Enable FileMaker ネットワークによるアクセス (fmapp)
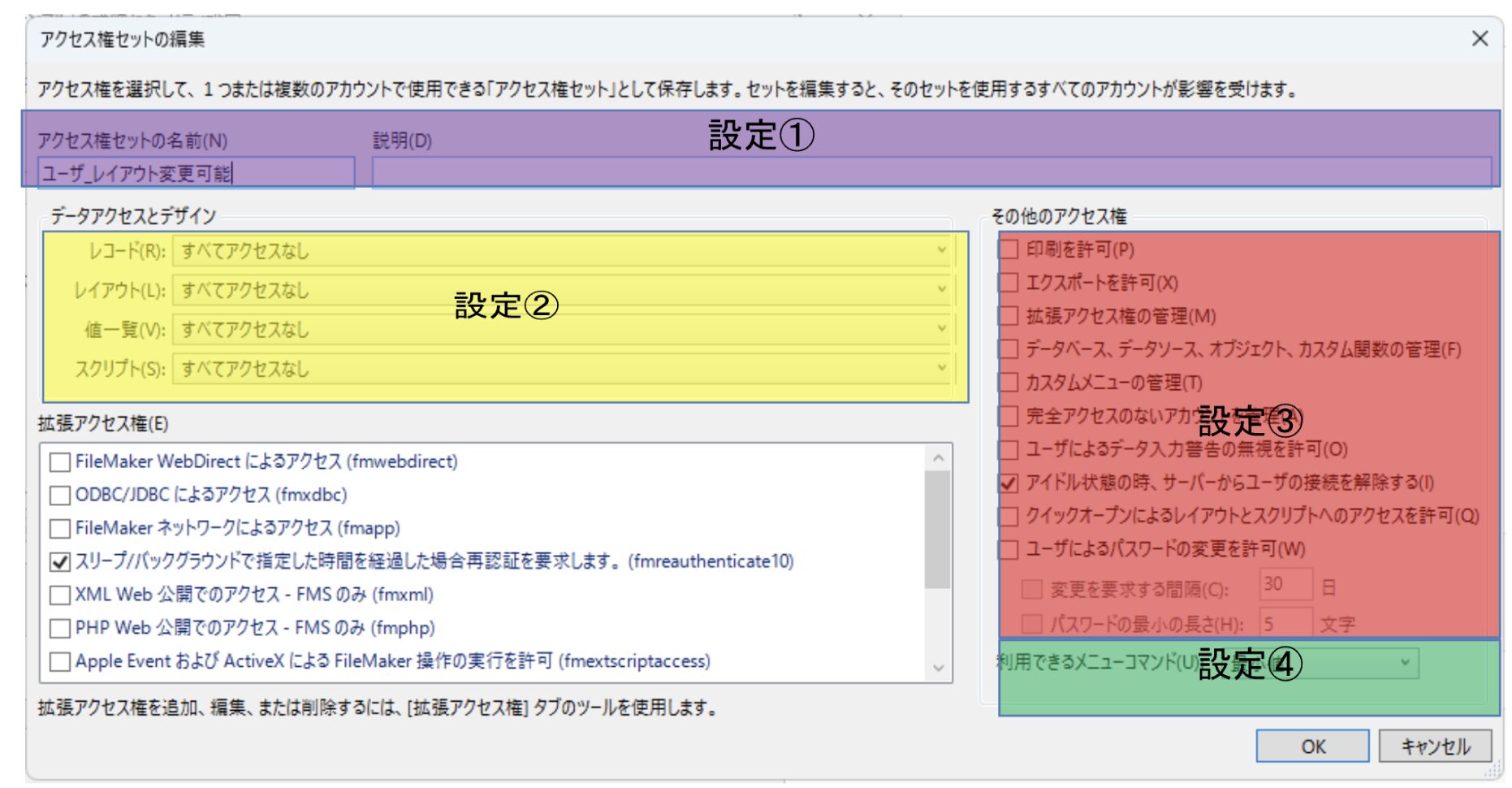The image size is (1512, 788). (x=60, y=529)
